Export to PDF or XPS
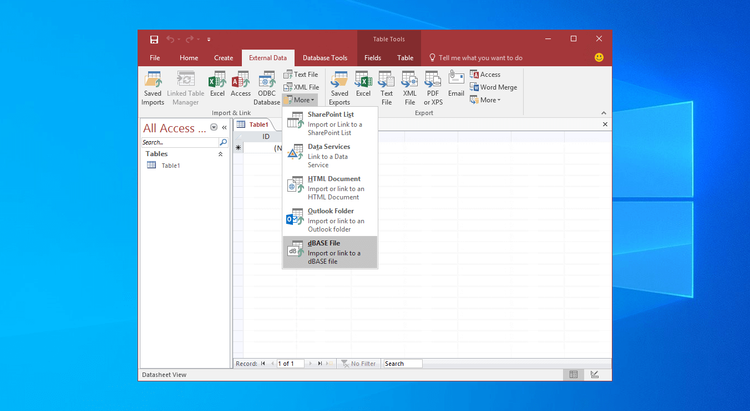This screenshot has width=750, height=411. 433,88
